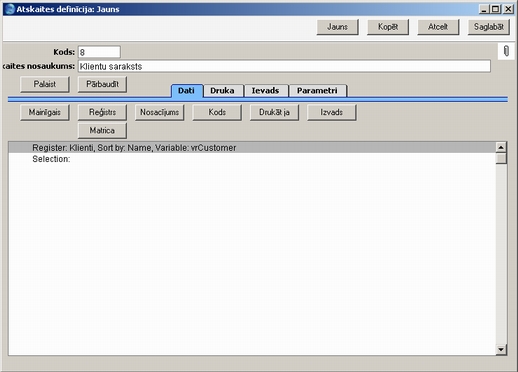Click the scrollbar down arrow

[x=501, y=349]
